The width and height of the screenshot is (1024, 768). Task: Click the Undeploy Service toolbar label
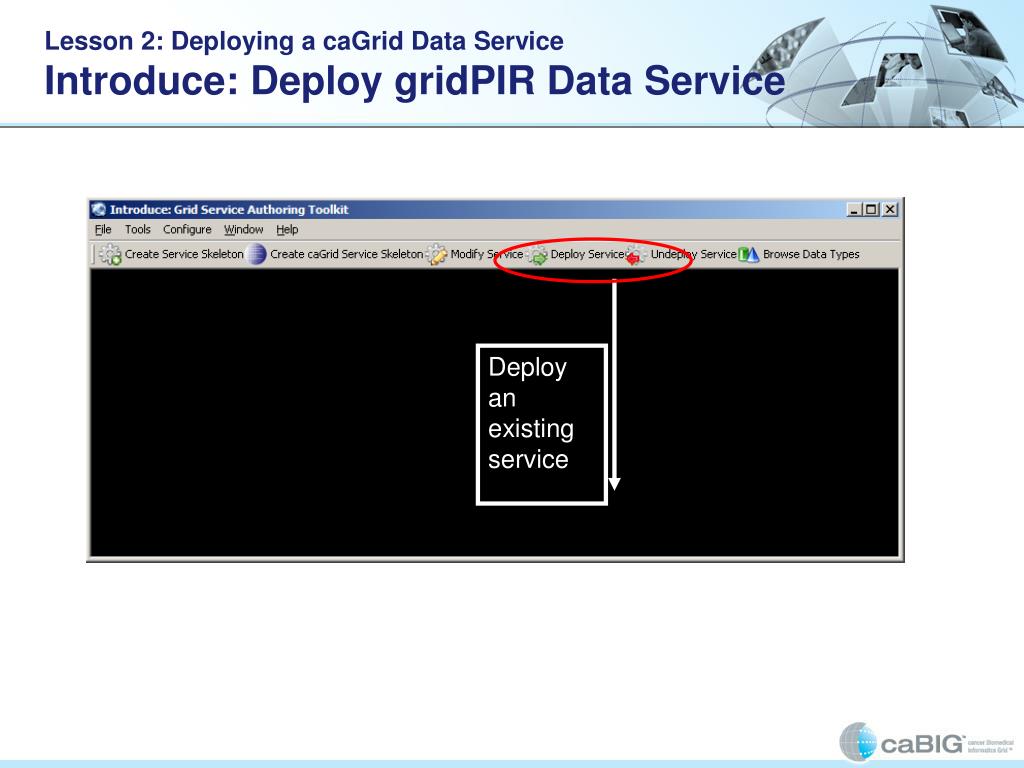tap(694, 254)
